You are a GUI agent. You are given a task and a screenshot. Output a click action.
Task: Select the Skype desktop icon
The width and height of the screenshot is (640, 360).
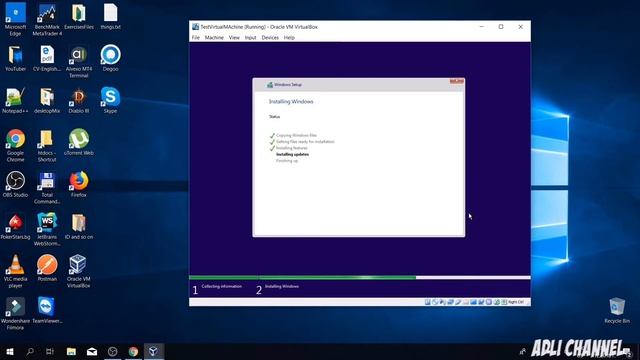coord(110,101)
